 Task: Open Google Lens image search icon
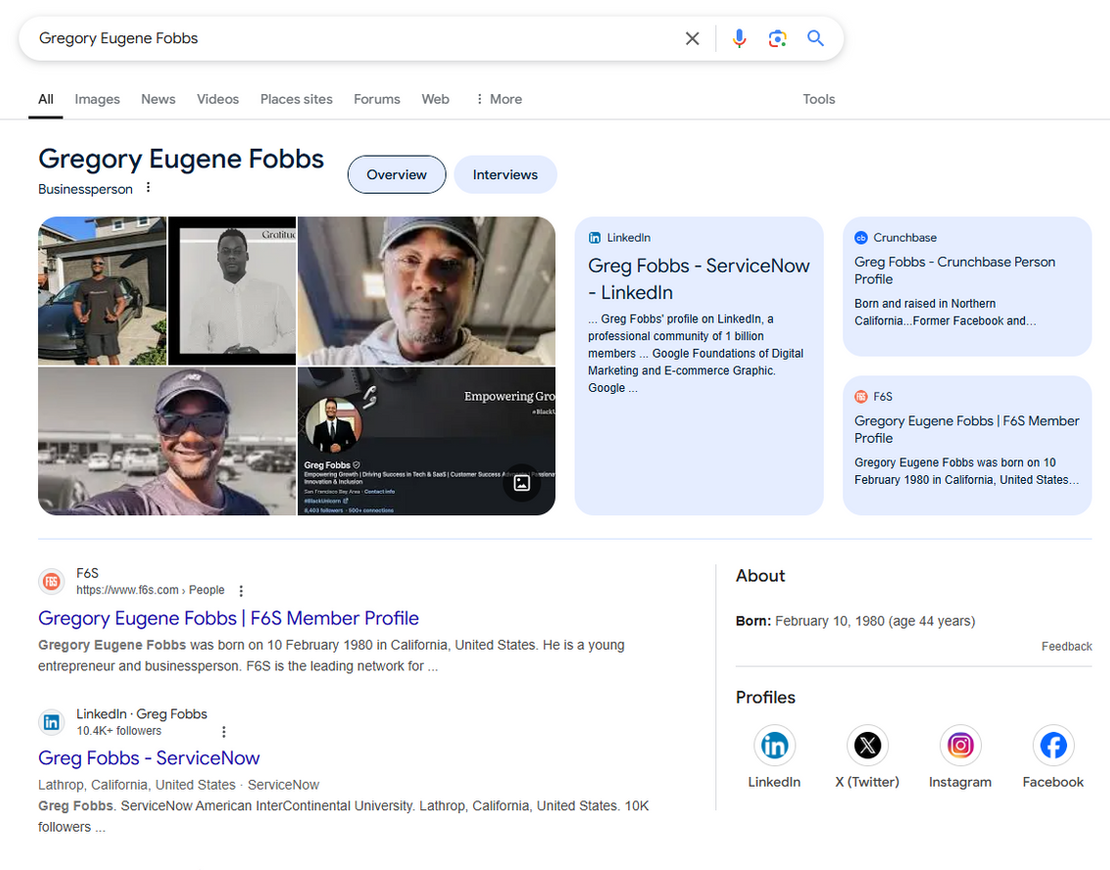click(777, 38)
